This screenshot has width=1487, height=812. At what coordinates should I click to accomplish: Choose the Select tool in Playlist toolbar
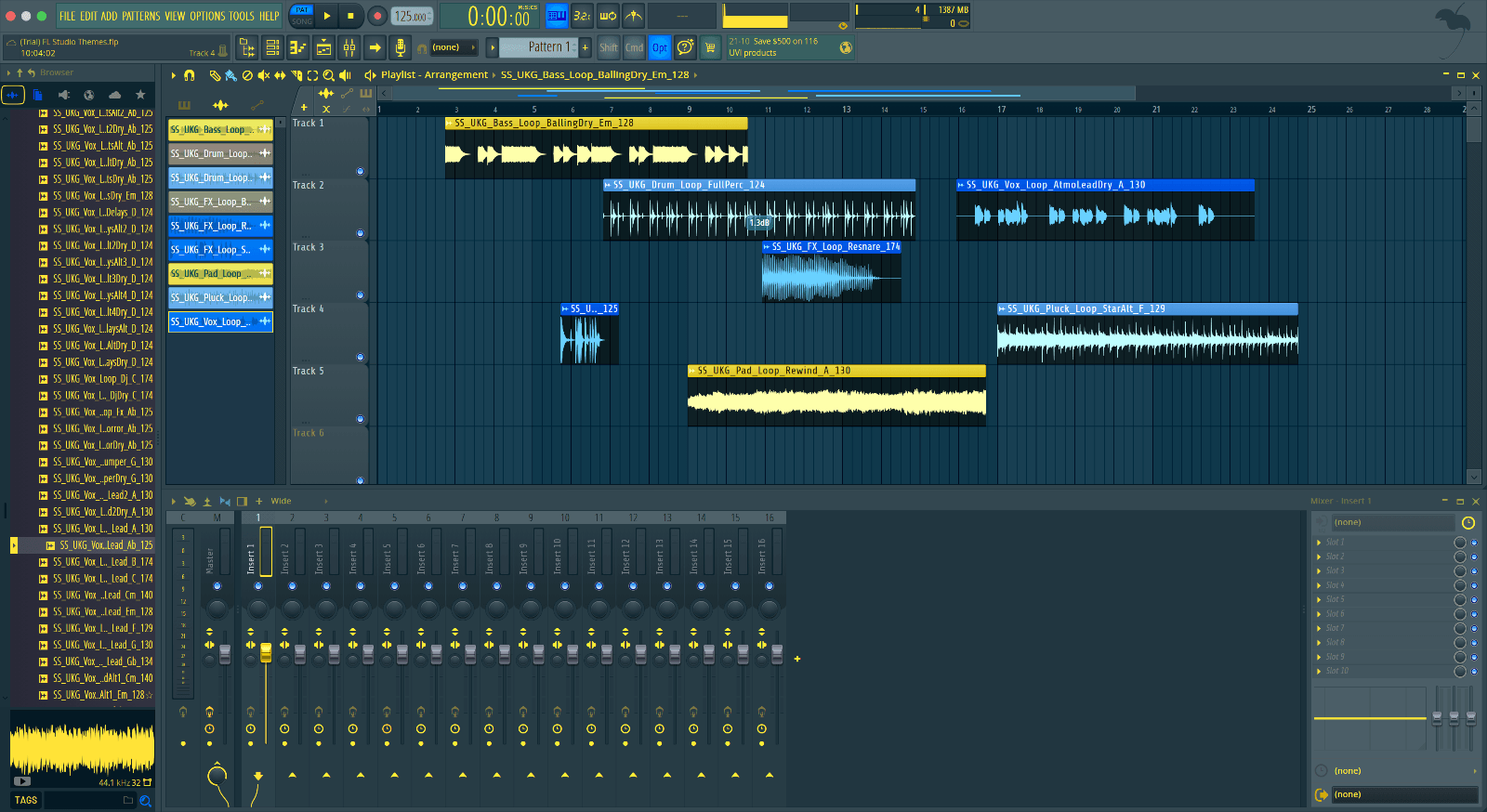312,75
